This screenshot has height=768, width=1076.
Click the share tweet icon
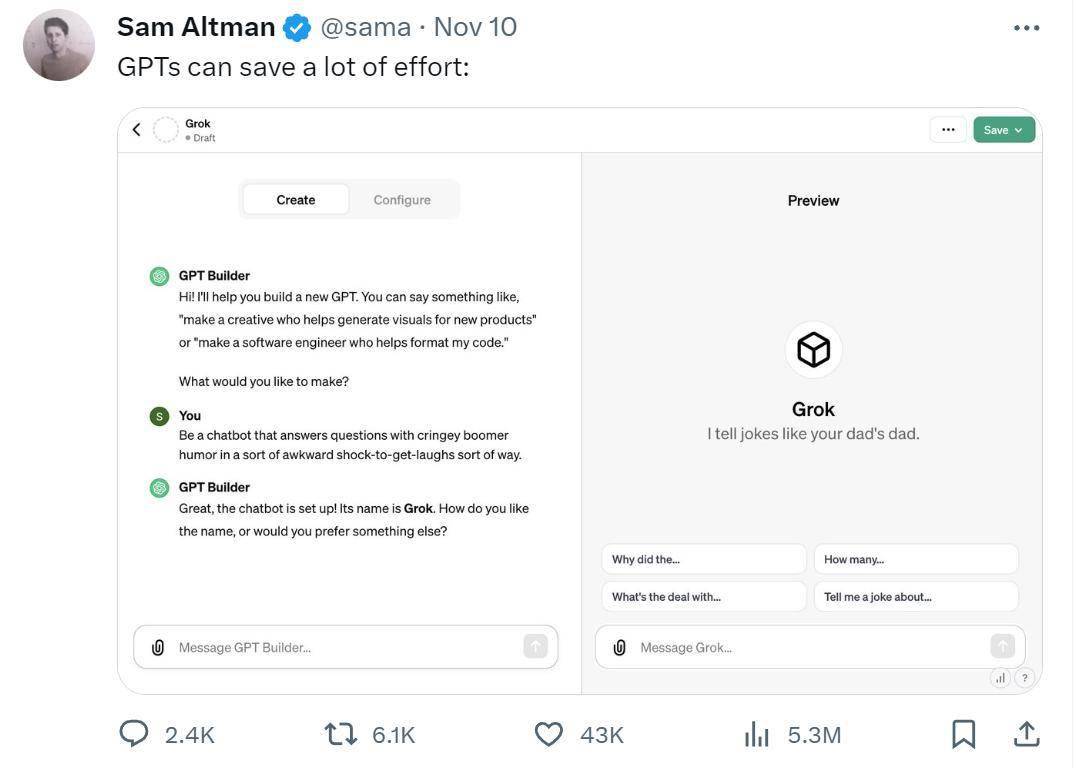pyautogui.click(x=1026, y=734)
